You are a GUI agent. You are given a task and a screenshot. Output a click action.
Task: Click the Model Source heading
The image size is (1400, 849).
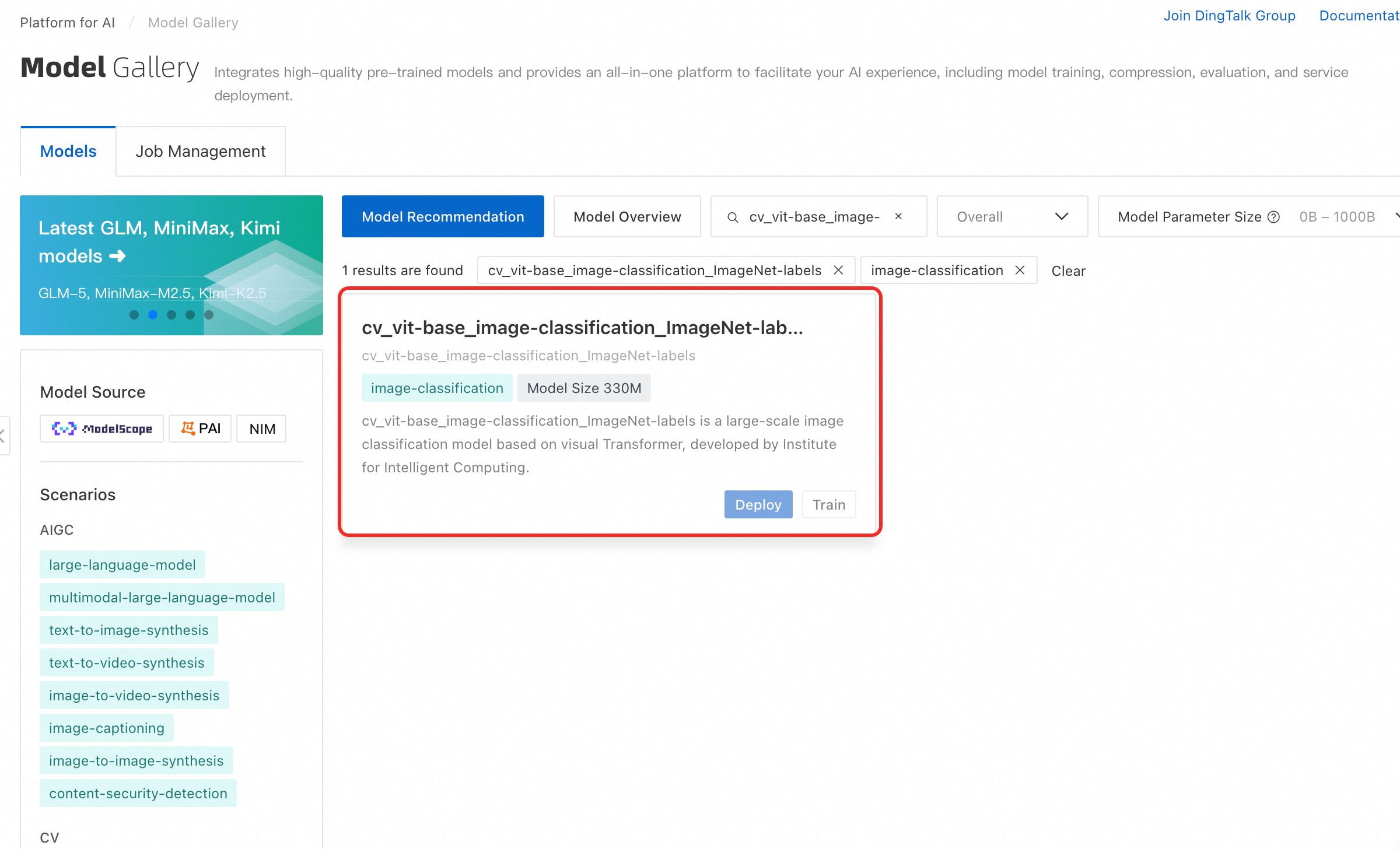tap(93, 392)
